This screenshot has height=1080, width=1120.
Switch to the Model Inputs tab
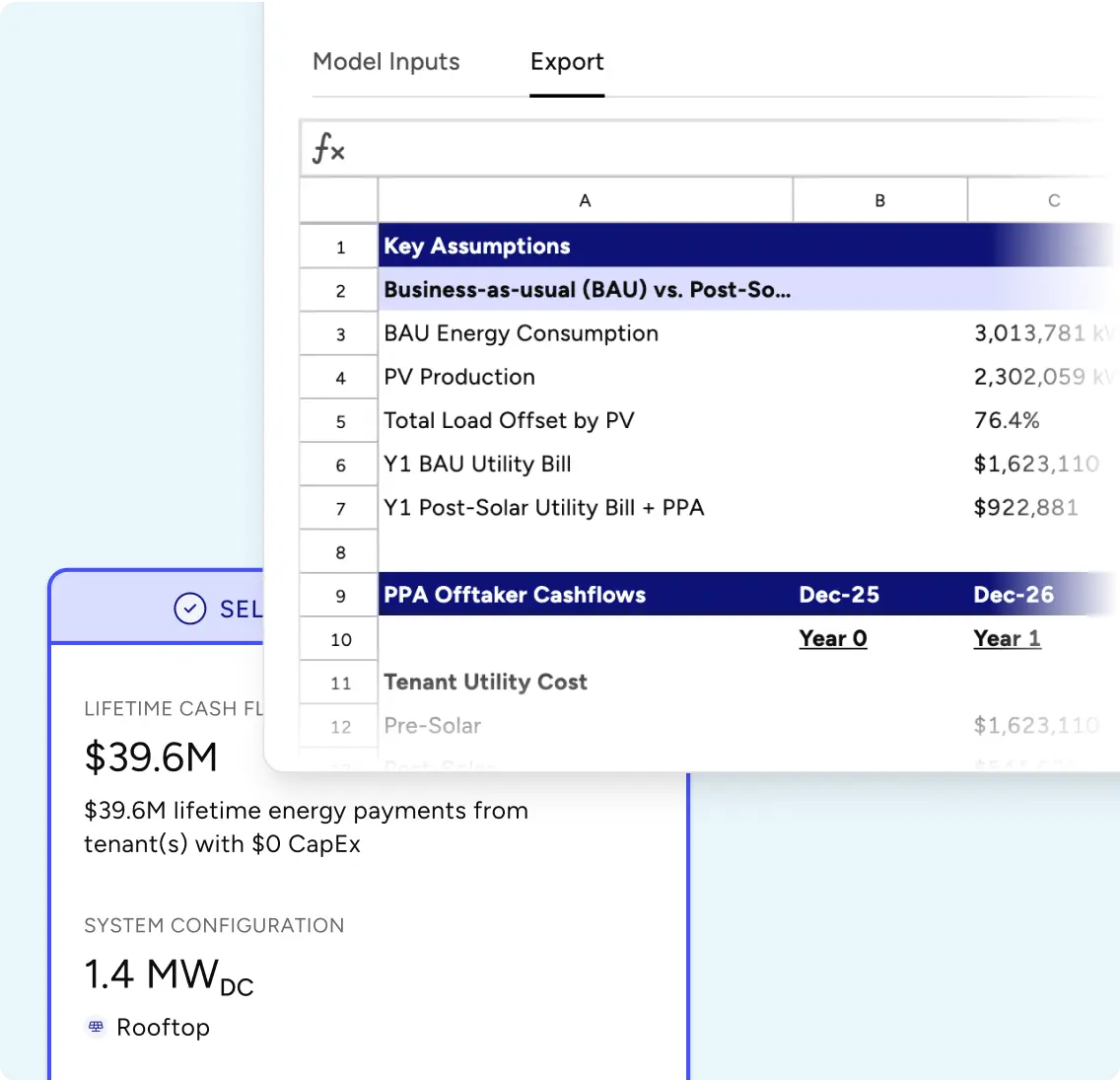pyautogui.click(x=385, y=61)
